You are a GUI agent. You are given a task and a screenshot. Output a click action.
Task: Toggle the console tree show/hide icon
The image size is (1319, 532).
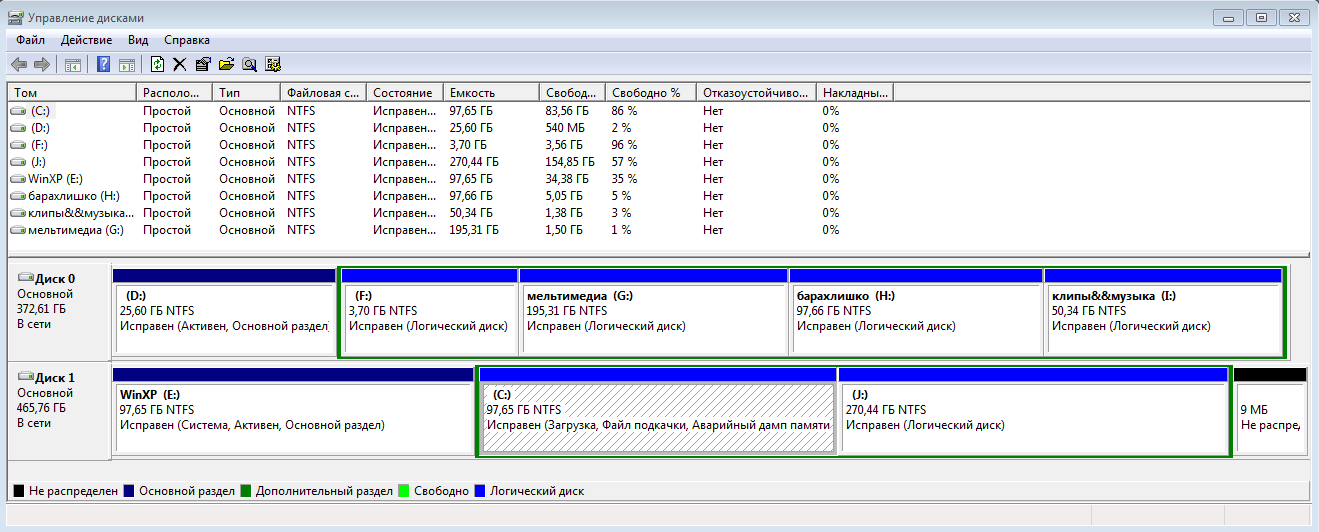[72, 64]
